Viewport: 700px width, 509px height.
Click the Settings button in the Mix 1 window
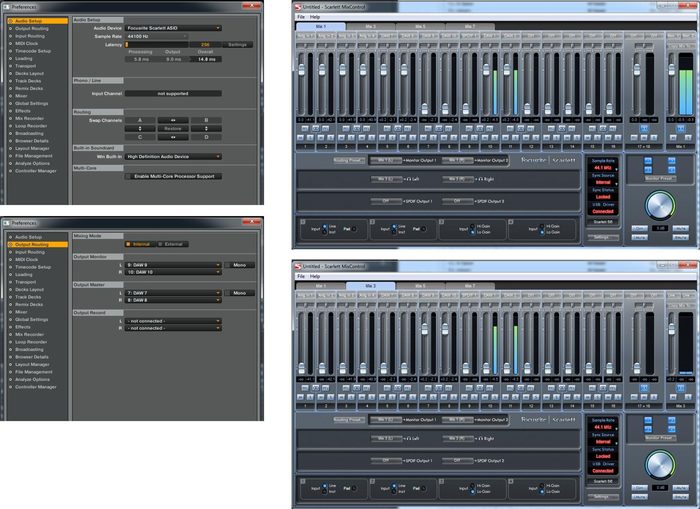[x=603, y=238]
